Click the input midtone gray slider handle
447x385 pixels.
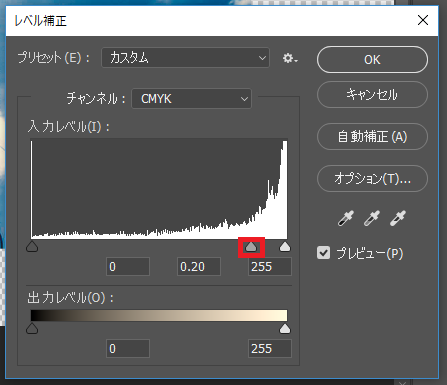251,247
